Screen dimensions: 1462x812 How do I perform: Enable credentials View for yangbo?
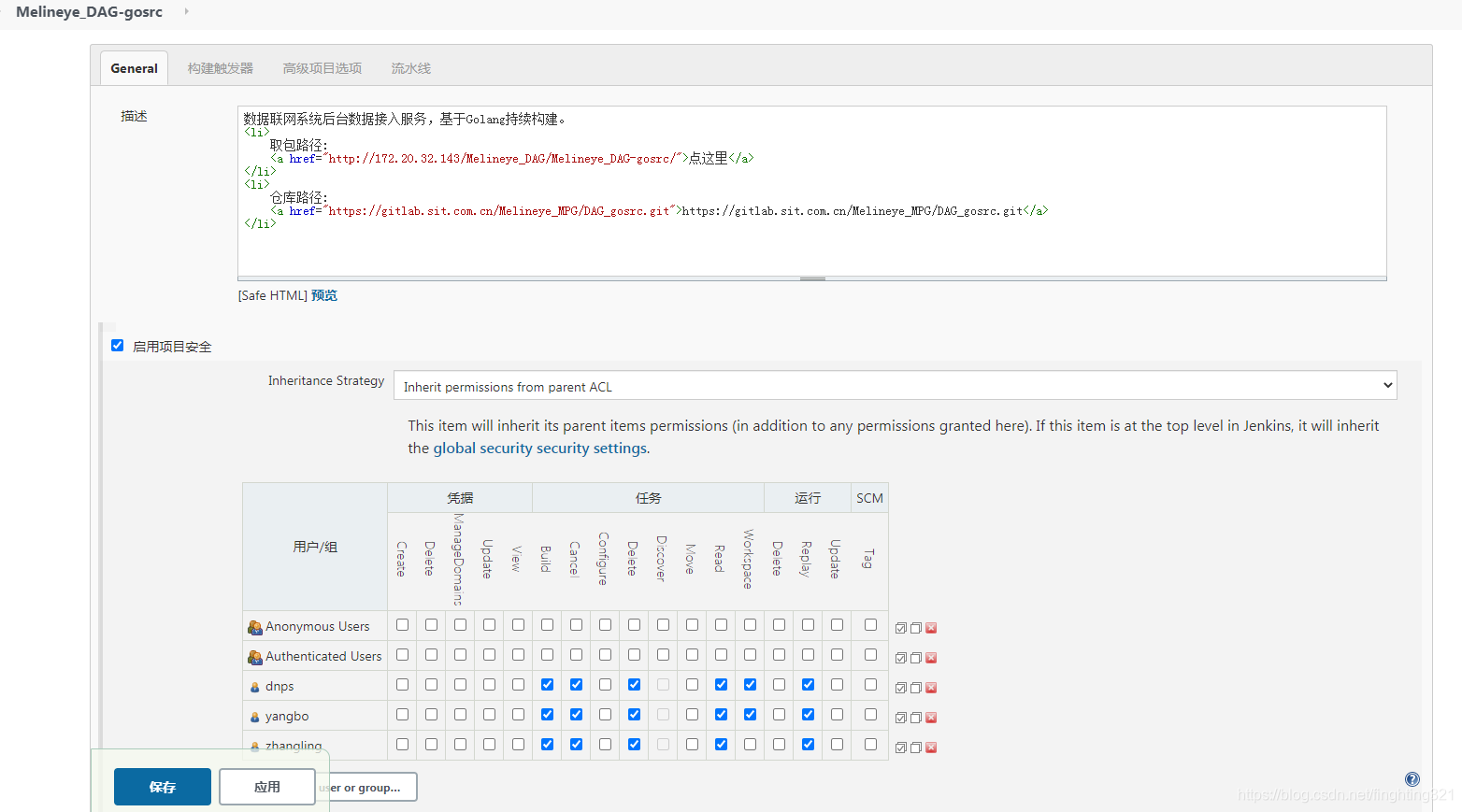click(518, 715)
